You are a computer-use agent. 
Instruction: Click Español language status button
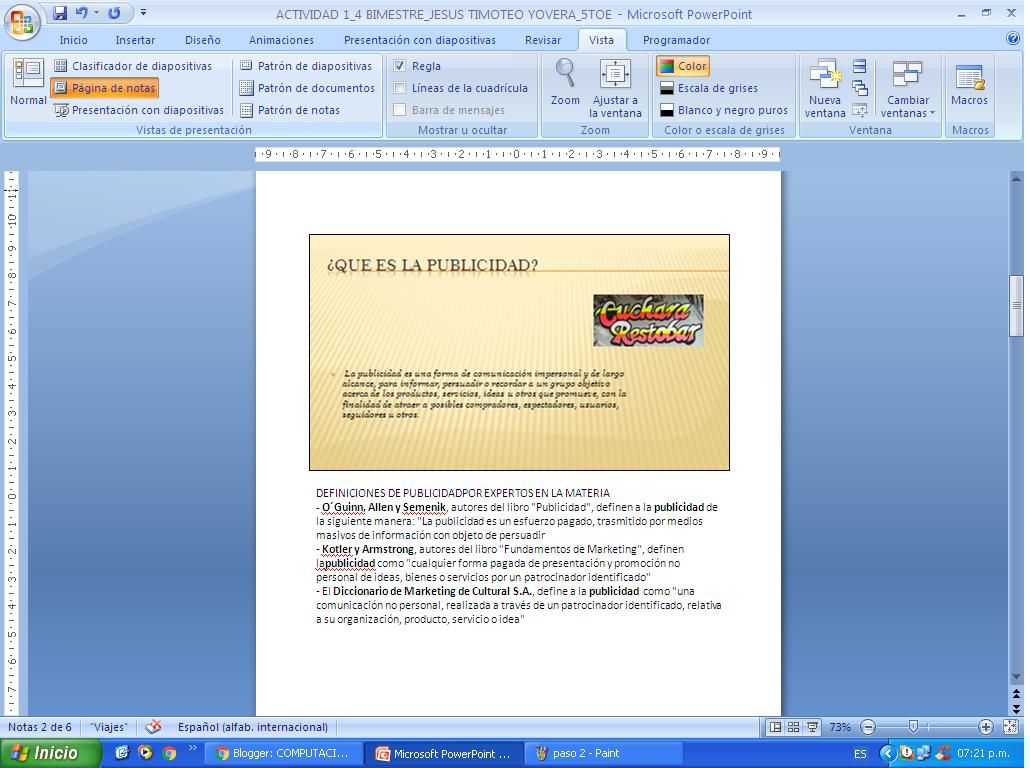point(253,727)
